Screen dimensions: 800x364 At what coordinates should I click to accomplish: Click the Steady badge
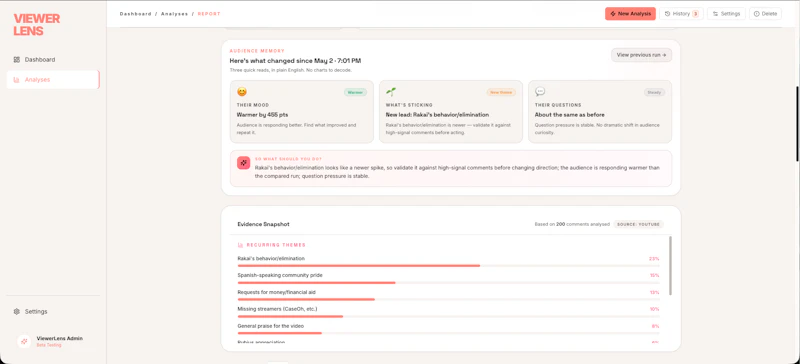click(654, 92)
